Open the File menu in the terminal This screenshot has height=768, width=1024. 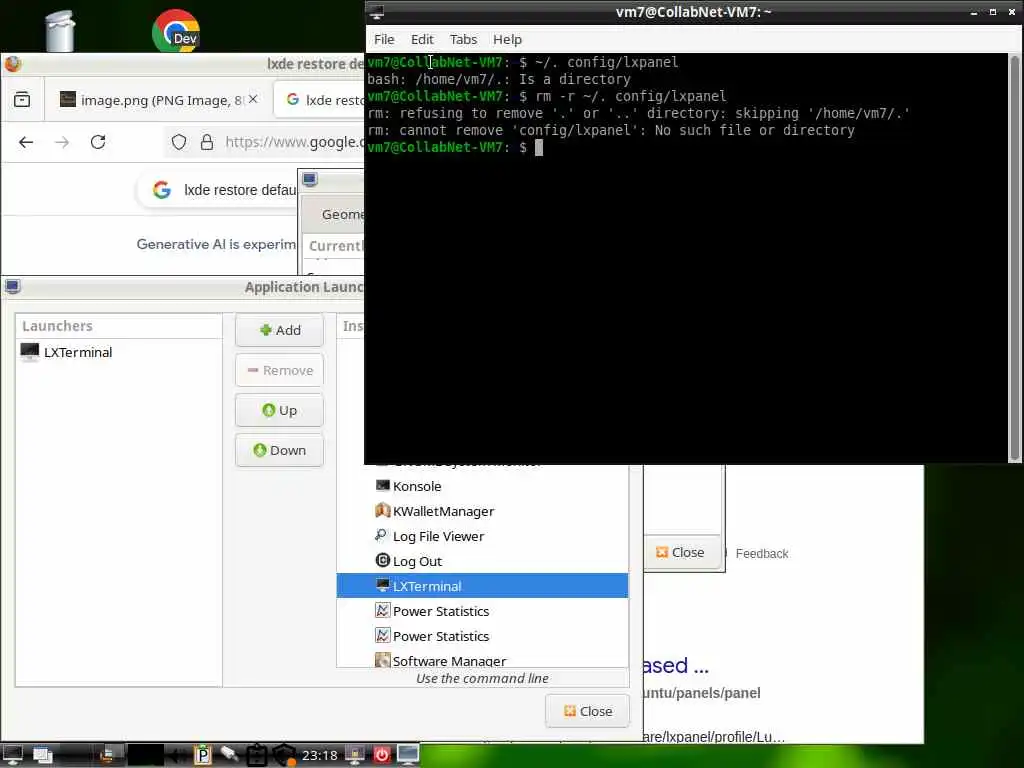[x=384, y=39]
